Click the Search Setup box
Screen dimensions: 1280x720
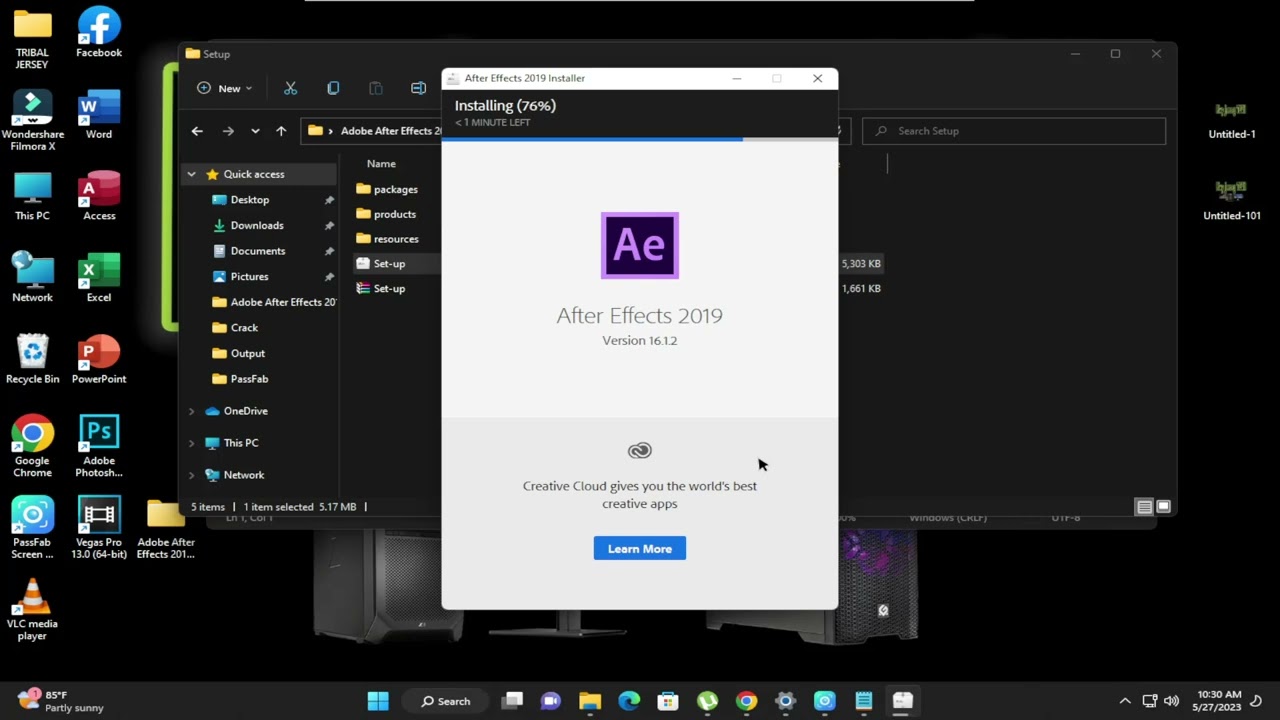click(x=1014, y=131)
